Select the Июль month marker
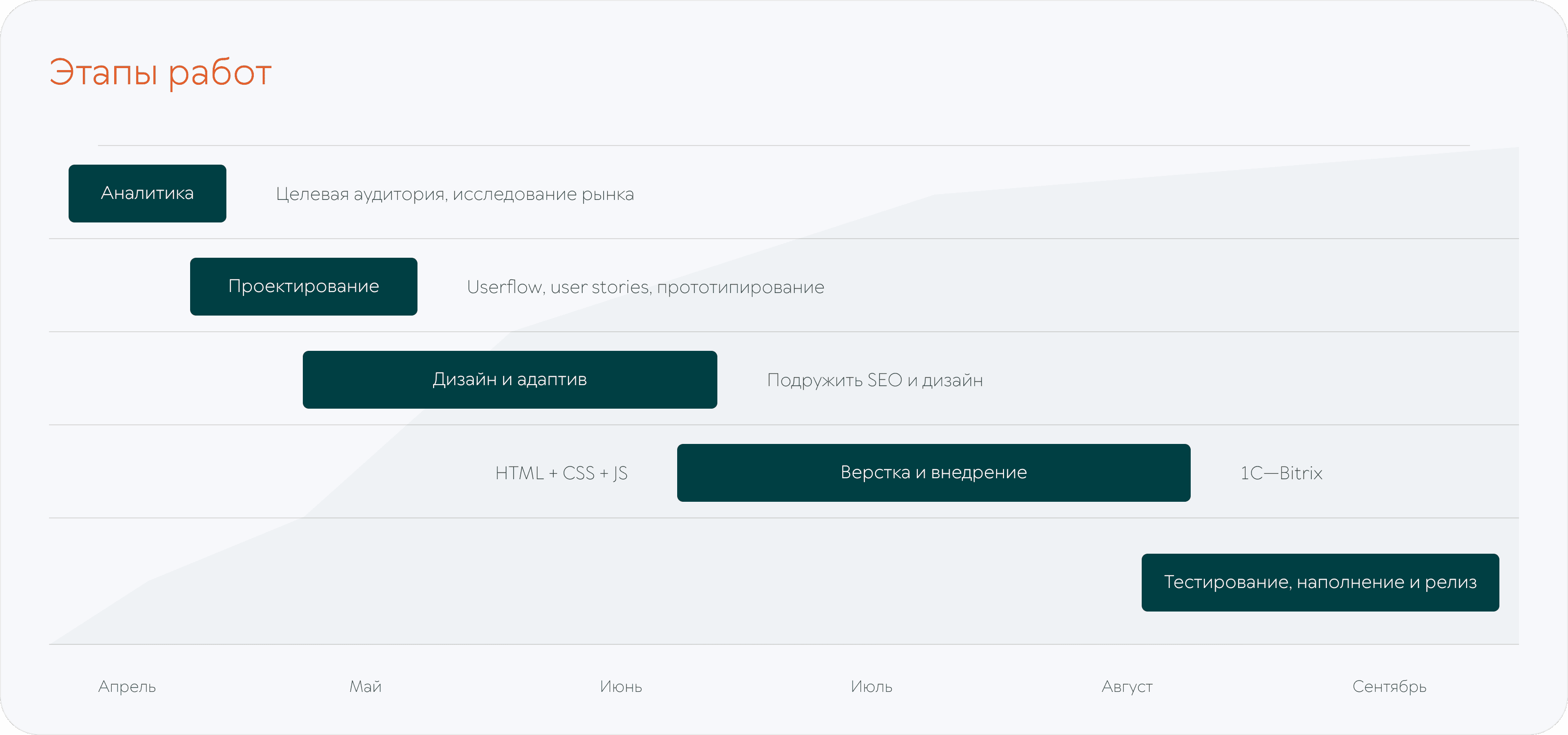Viewport: 1568px width, 735px height. point(871,687)
